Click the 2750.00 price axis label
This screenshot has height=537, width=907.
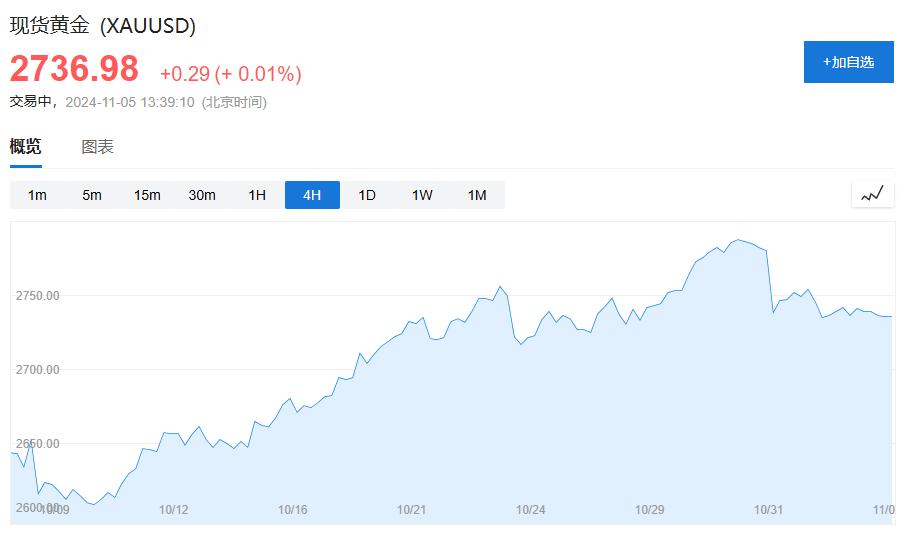38,296
